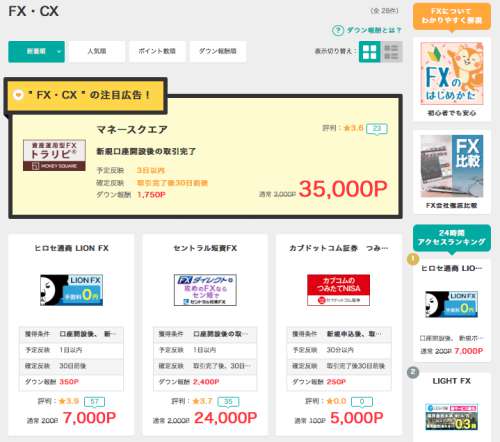This screenshot has height=442, width=500.
Task: Click ダウン報酬 1,750P in featured ad
Action: point(151,195)
